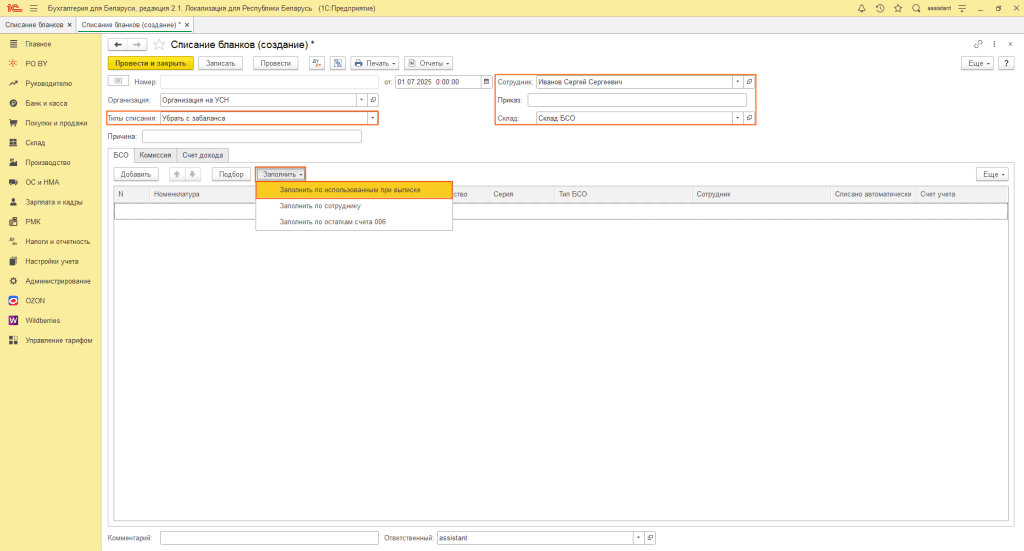Toggle the number field icon left of Номер

tap(118, 81)
